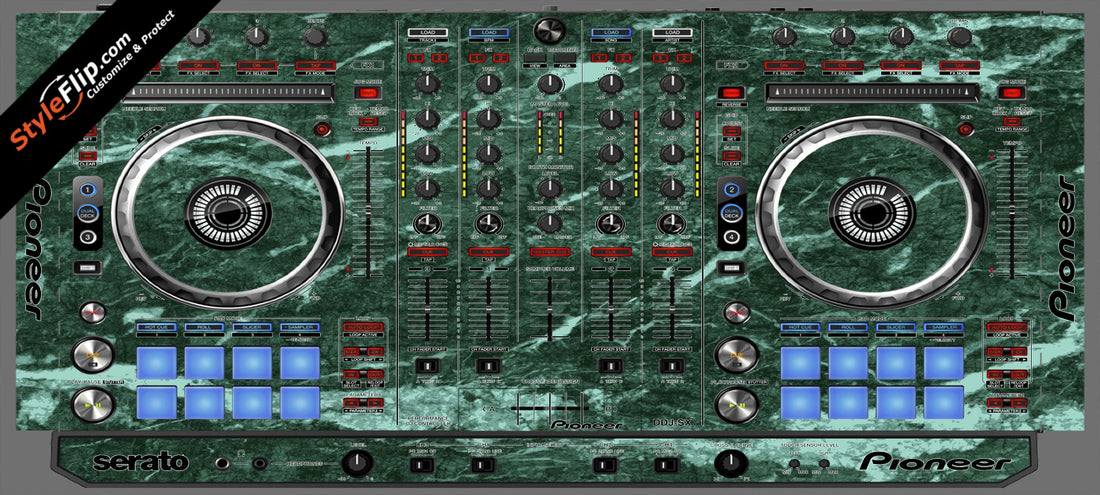This screenshot has height=495, width=1100.
Task: Click the LOAD button above BPM
Action: click(488, 33)
